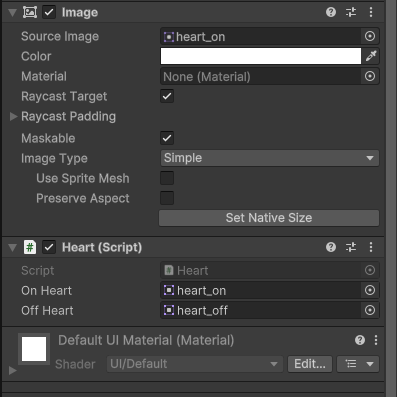Open object picker for Off Heart
The image size is (397, 397).
[370, 310]
